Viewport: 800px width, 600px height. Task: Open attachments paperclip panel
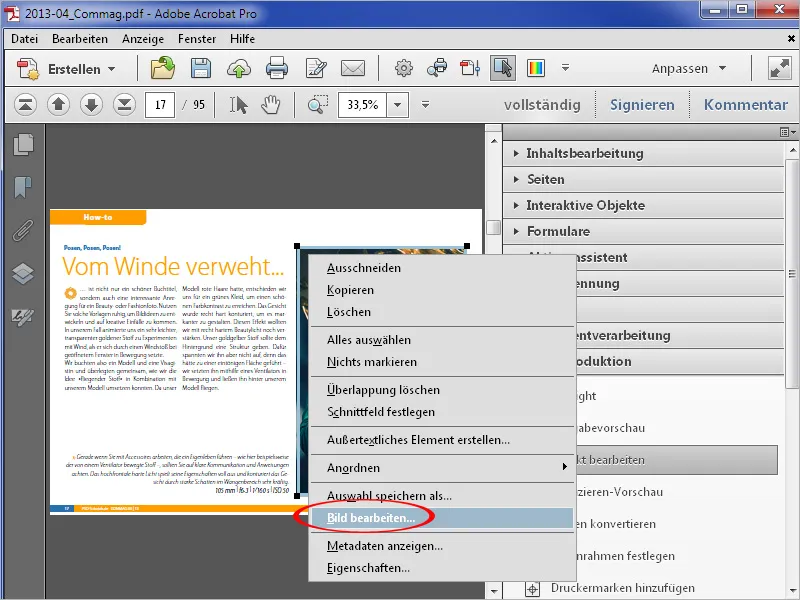[x=23, y=231]
